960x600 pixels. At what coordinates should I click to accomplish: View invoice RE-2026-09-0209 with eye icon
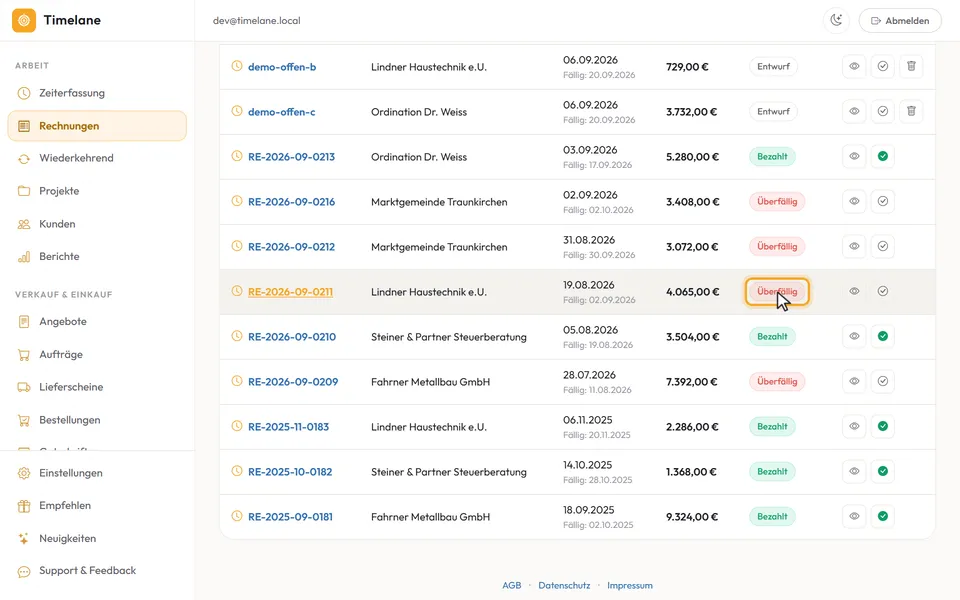tap(854, 381)
